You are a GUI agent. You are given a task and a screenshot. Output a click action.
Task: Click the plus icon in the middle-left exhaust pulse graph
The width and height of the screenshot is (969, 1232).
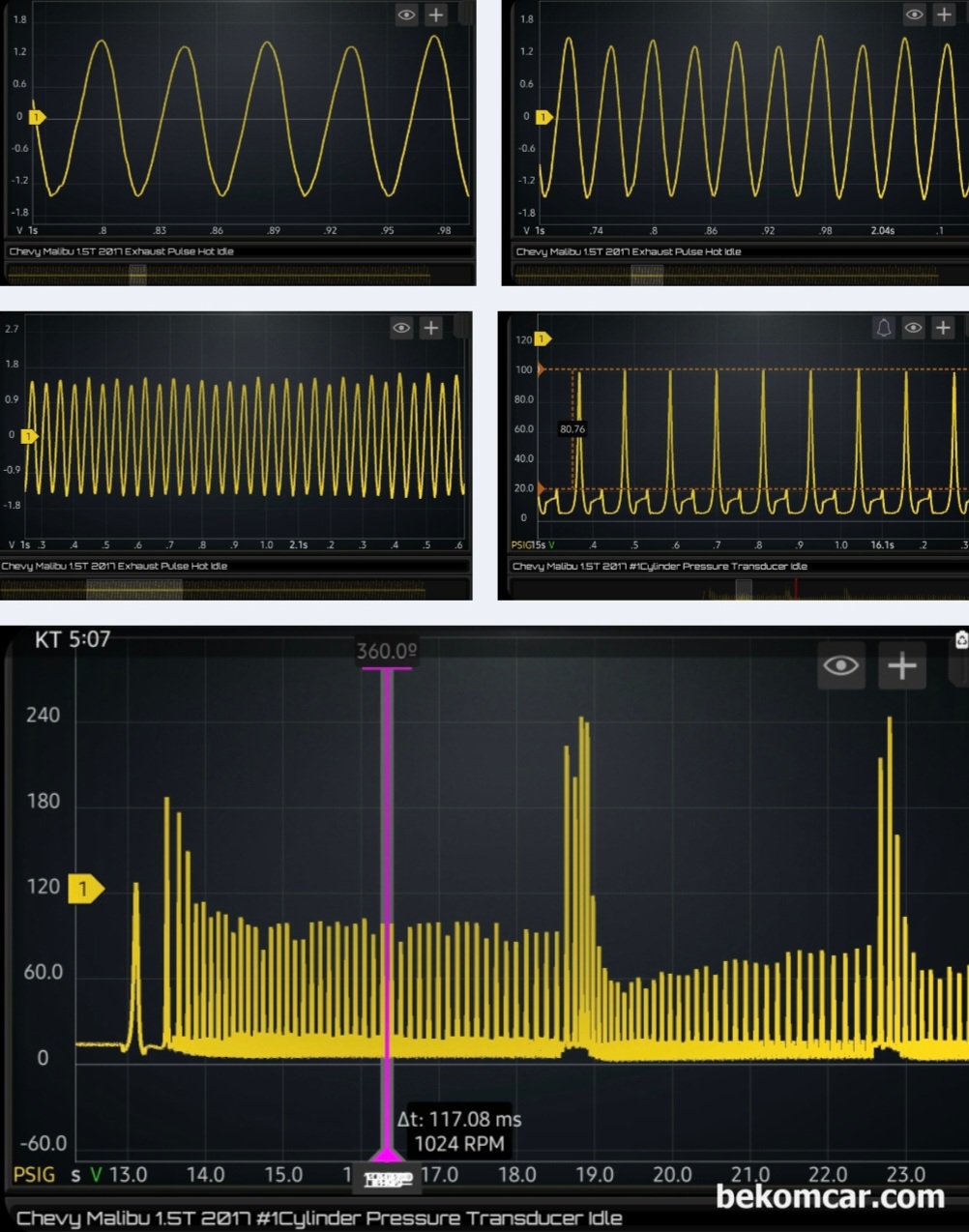[431, 328]
